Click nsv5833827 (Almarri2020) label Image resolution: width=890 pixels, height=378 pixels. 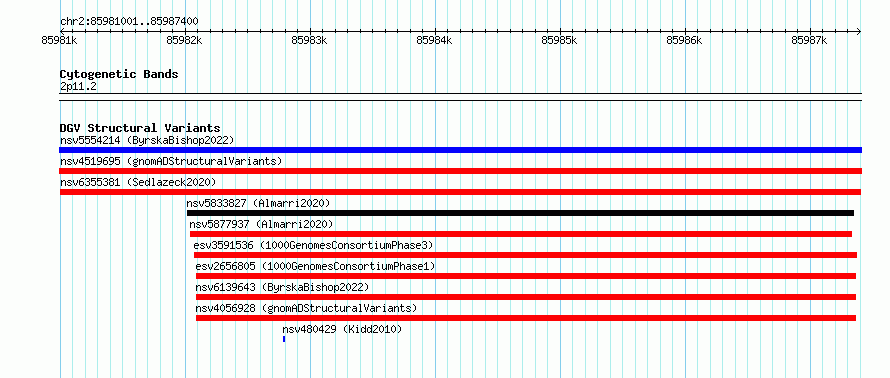[258, 203]
